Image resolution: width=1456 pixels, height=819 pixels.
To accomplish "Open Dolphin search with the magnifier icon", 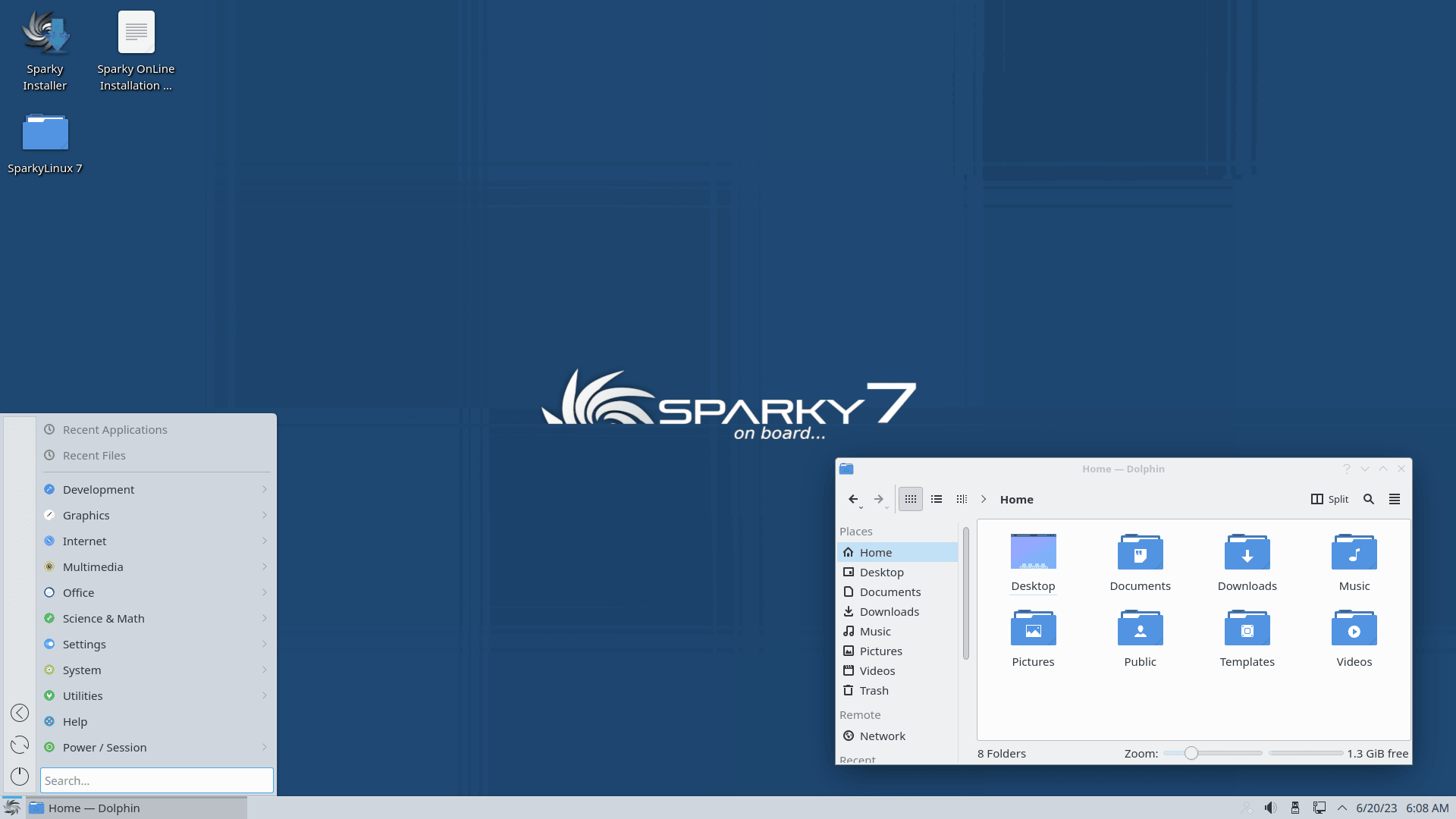I will pyautogui.click(x=1369, y=499).
